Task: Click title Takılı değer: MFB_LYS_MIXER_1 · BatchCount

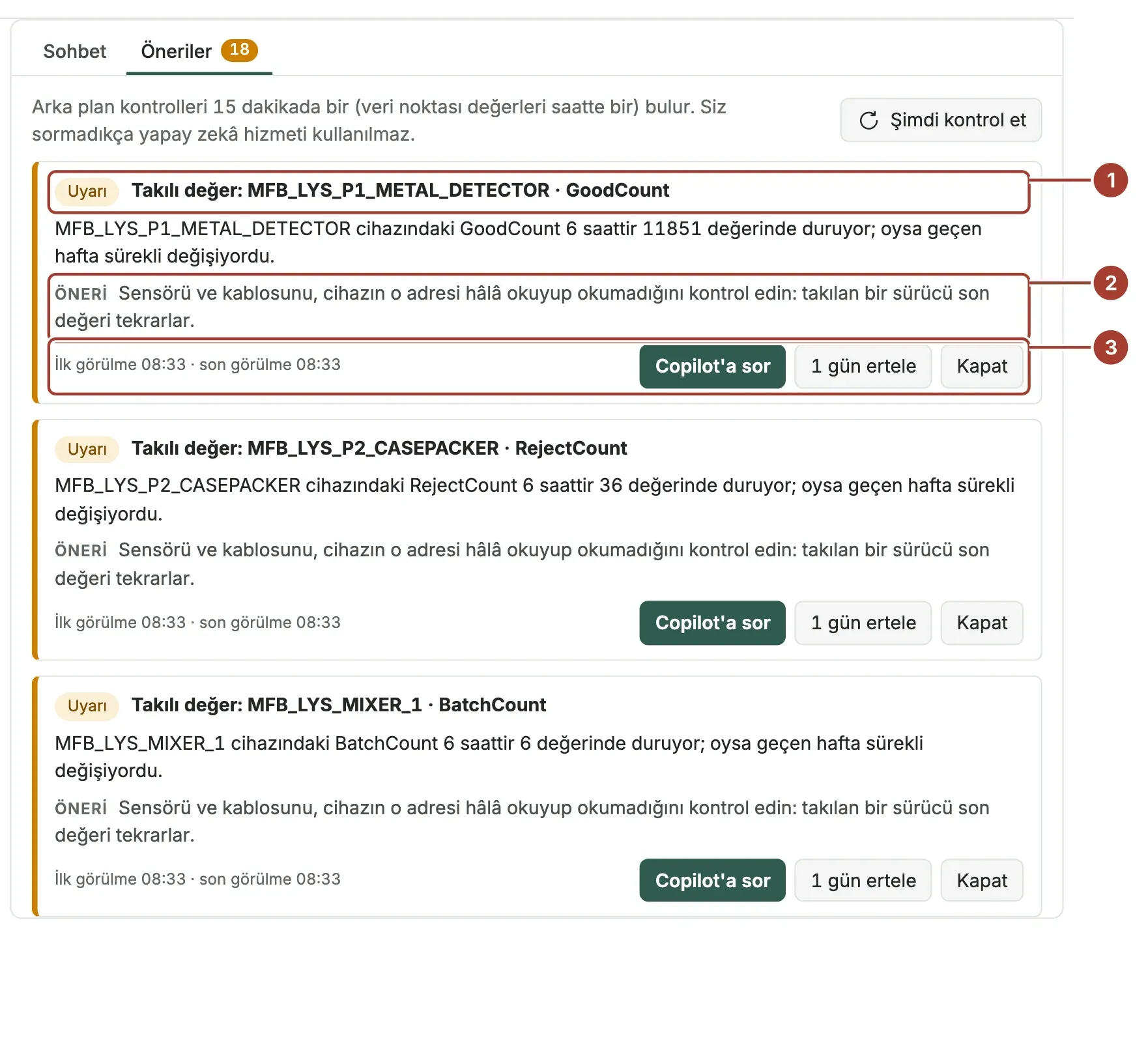Action: (x=339, y=705)
